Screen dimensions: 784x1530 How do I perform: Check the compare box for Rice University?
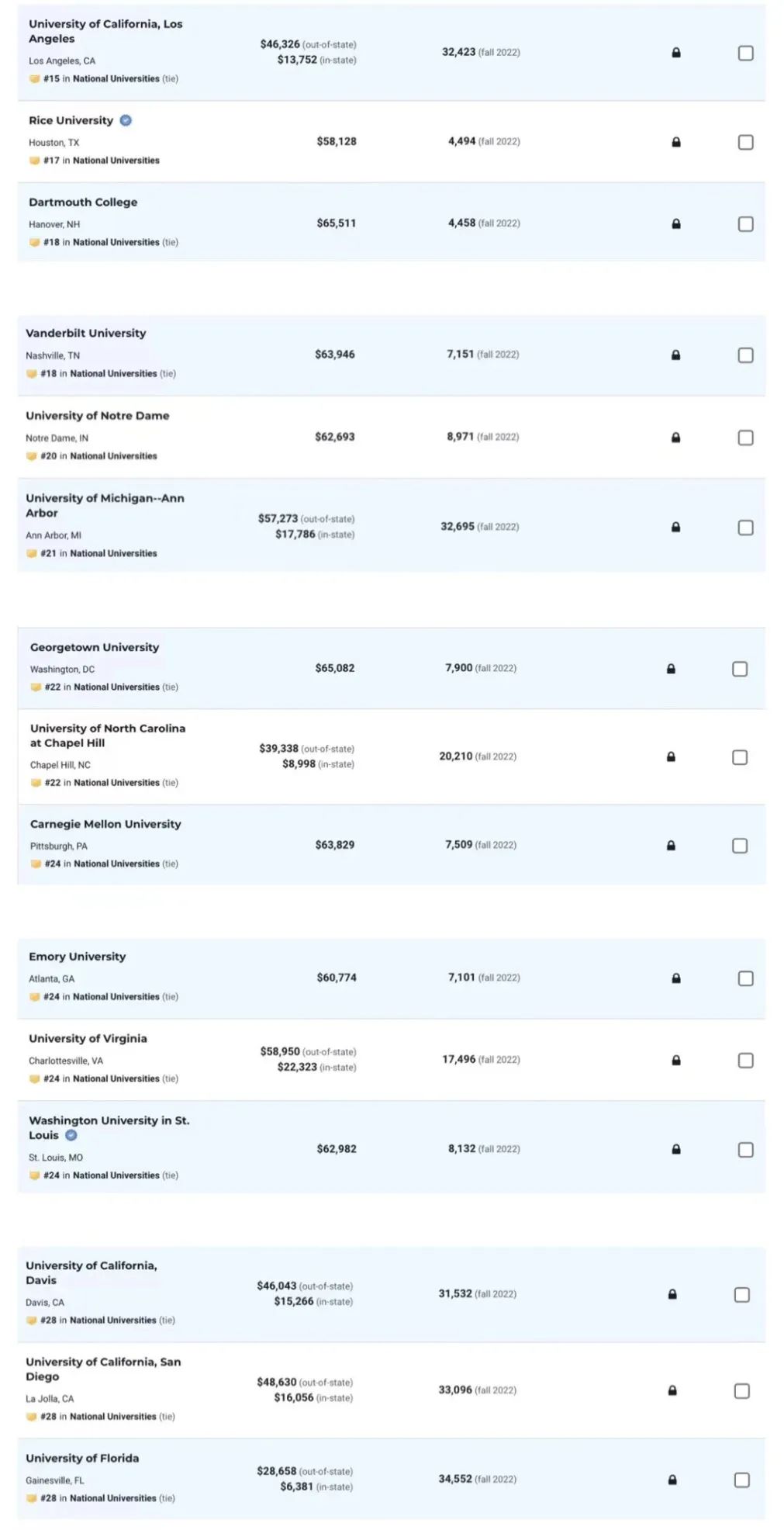[745, 142]
